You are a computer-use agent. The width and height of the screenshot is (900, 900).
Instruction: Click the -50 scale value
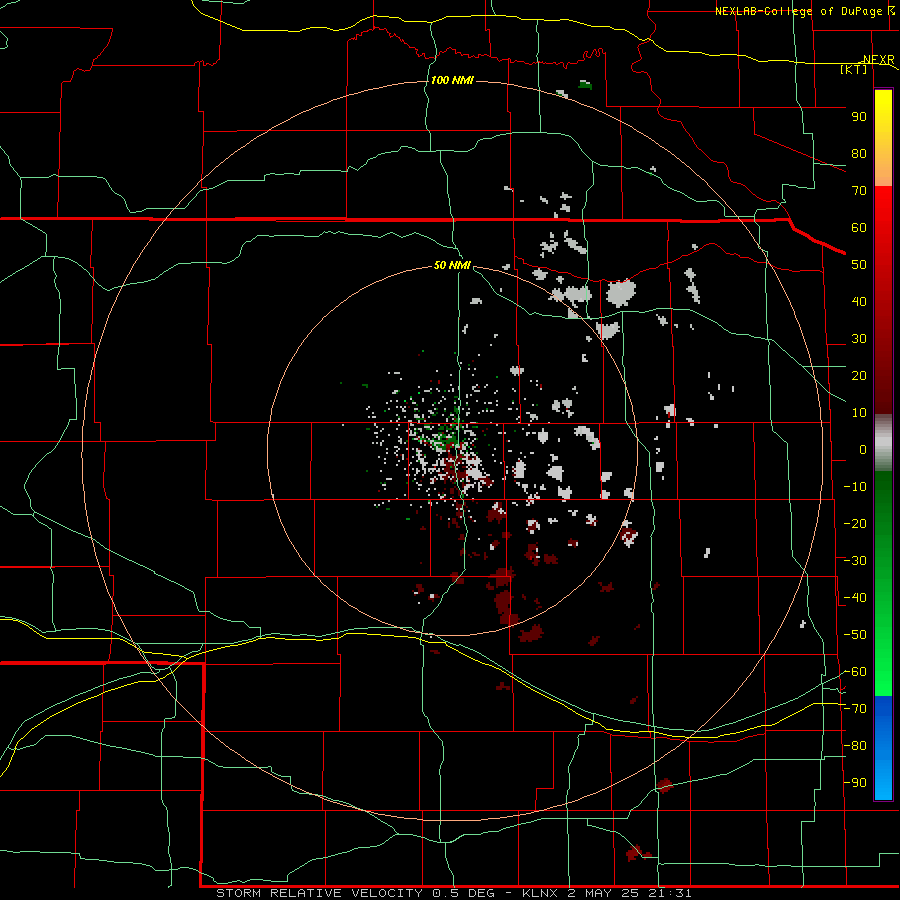pyautogui.click(x=855, y=635)
